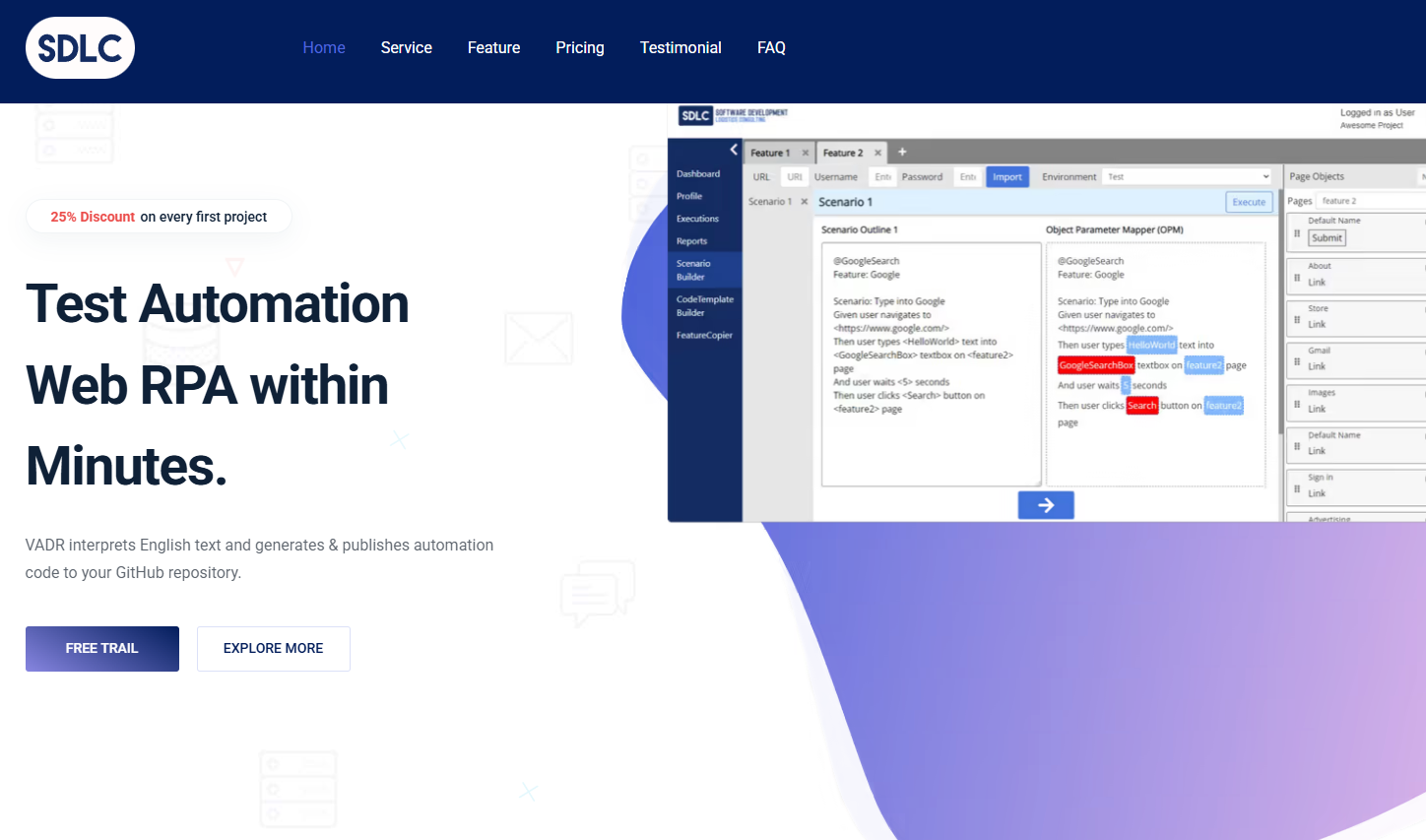Click the blue arrow icon below the scenario panels
This screenshot has width=1426, height=840.
click(x=1046, y=504)
